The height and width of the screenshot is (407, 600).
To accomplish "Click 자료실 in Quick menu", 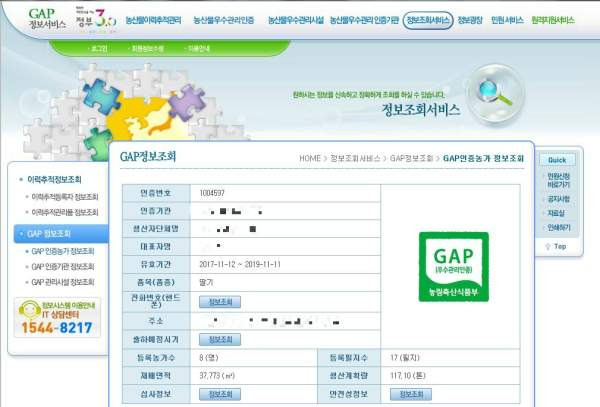I will (556, 213).
